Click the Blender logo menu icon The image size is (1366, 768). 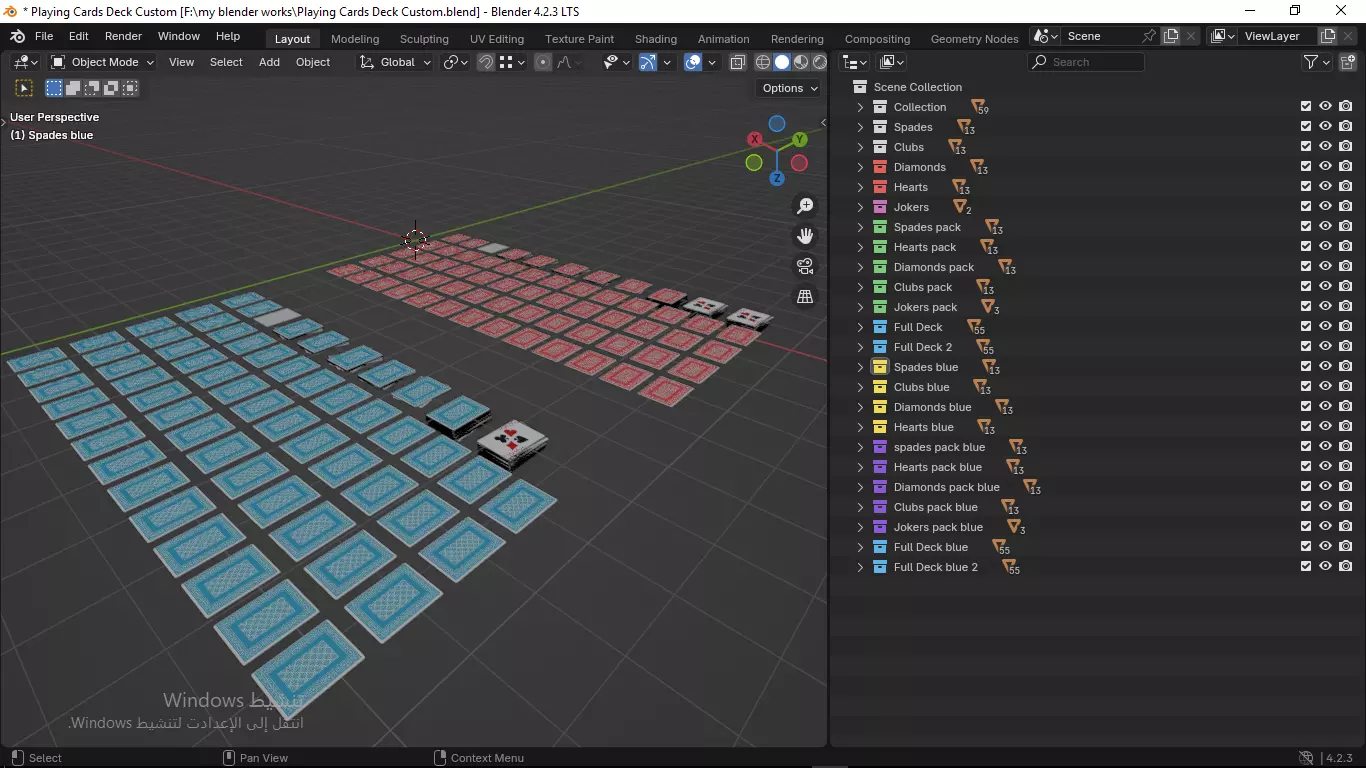pyautogui.click(x=17, y=36)
